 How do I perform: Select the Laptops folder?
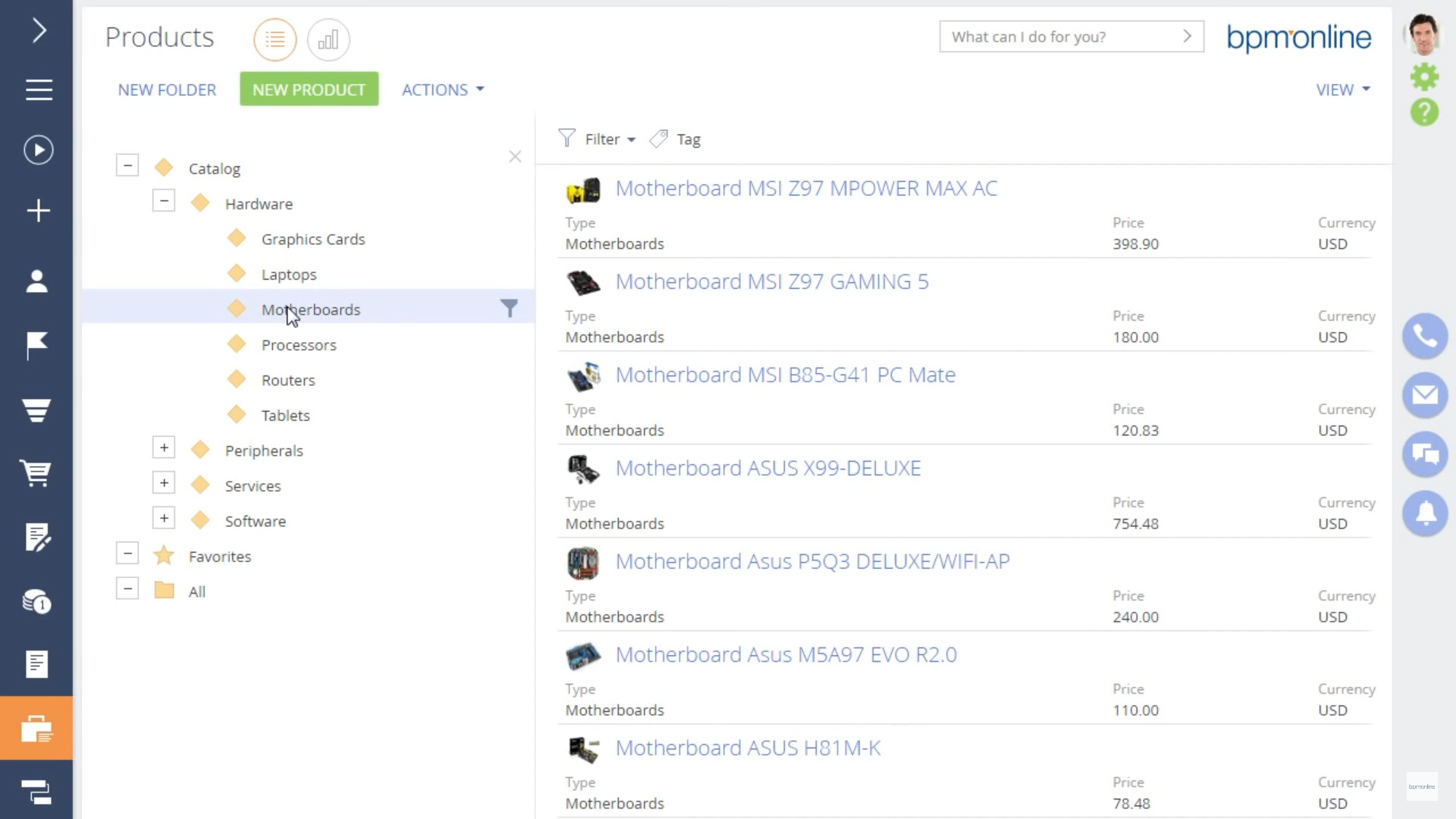(x=289, y=275)
